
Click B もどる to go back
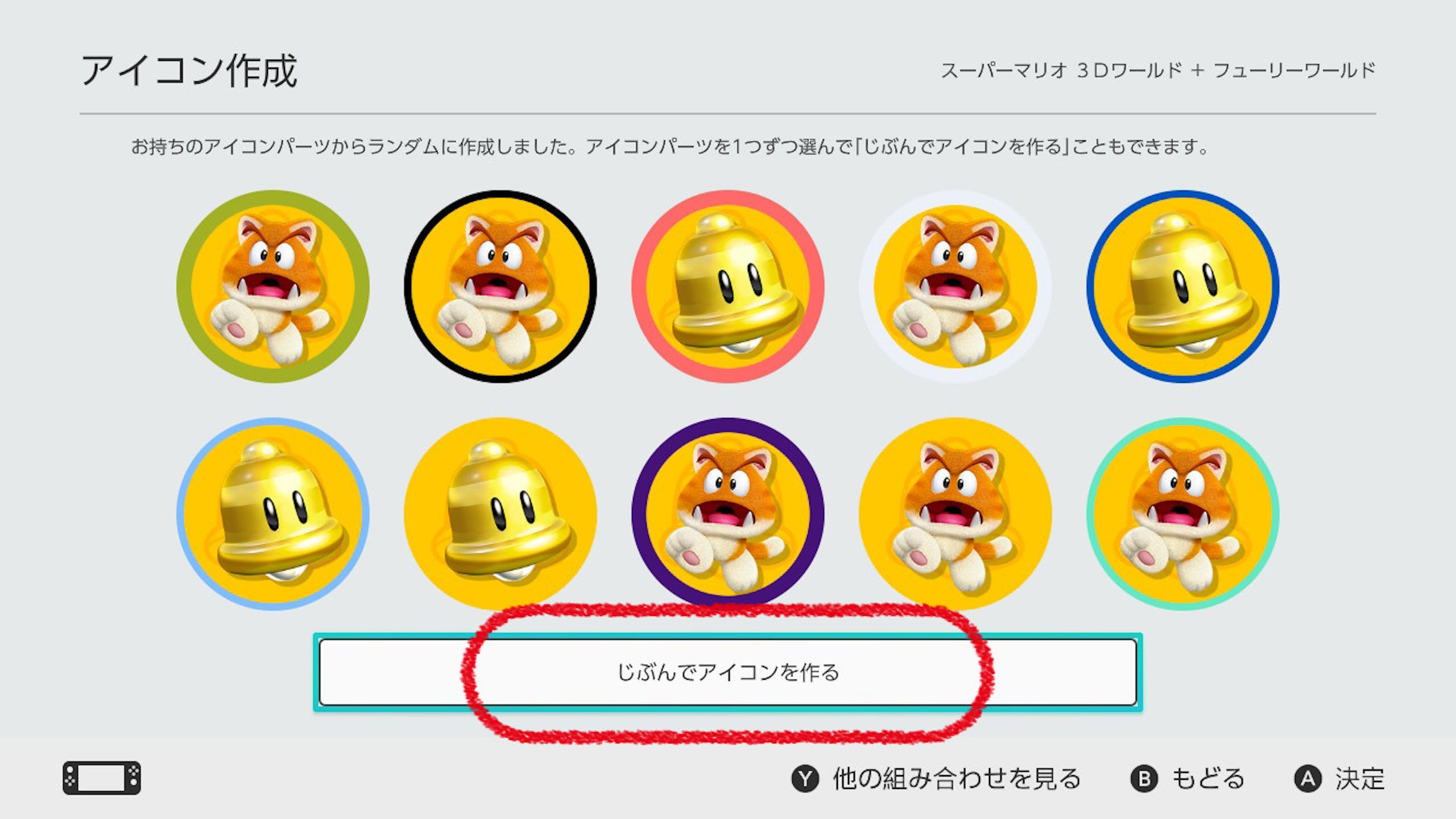click(1188, 779)
